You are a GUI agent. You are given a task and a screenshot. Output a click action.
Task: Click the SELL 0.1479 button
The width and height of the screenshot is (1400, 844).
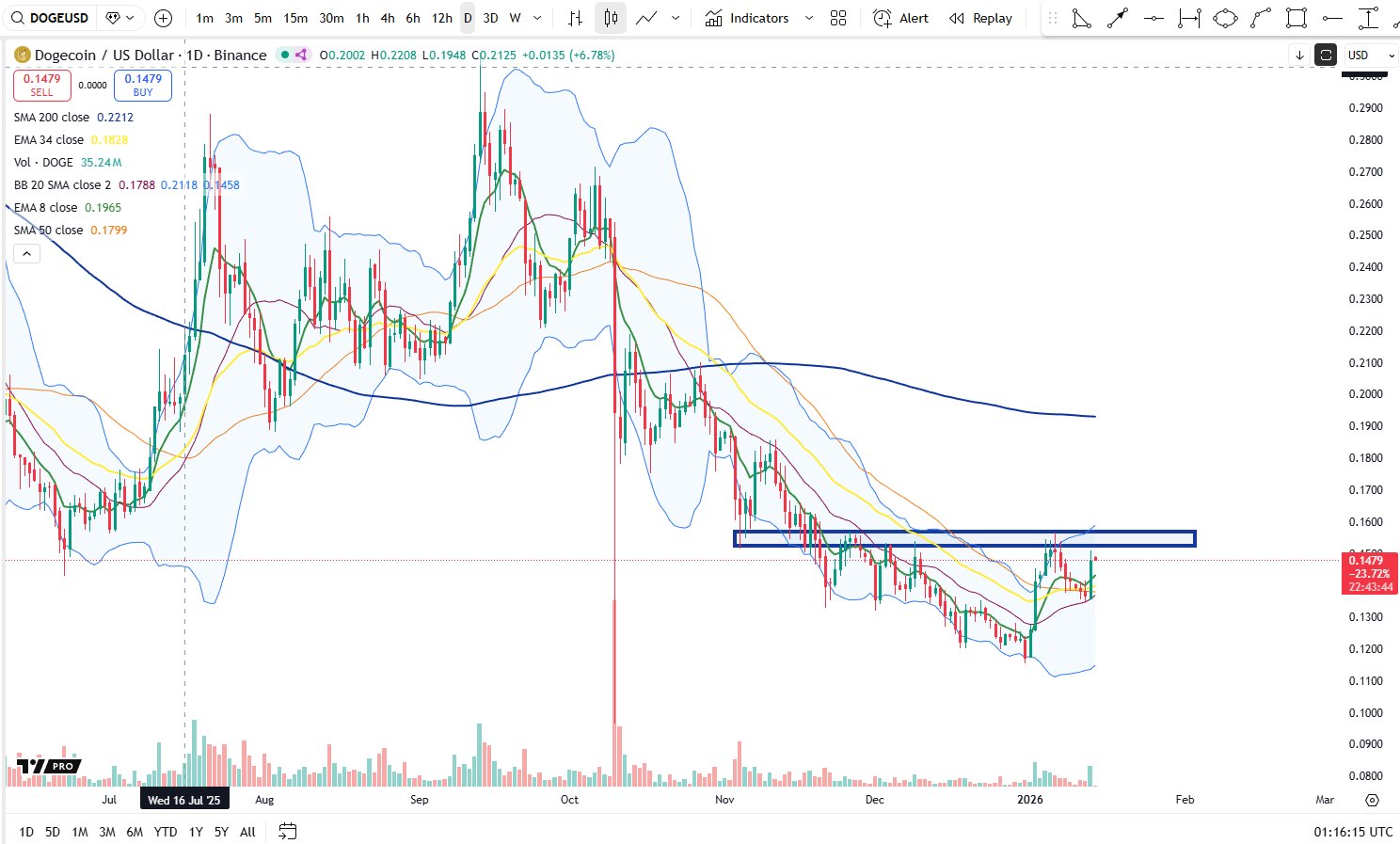tap(42, 85)
